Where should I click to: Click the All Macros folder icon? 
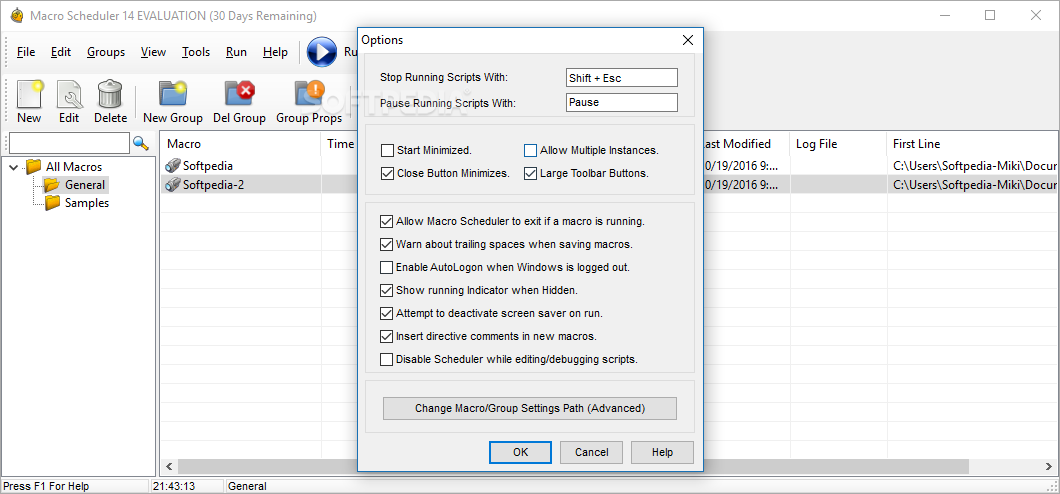pos(33,166)
